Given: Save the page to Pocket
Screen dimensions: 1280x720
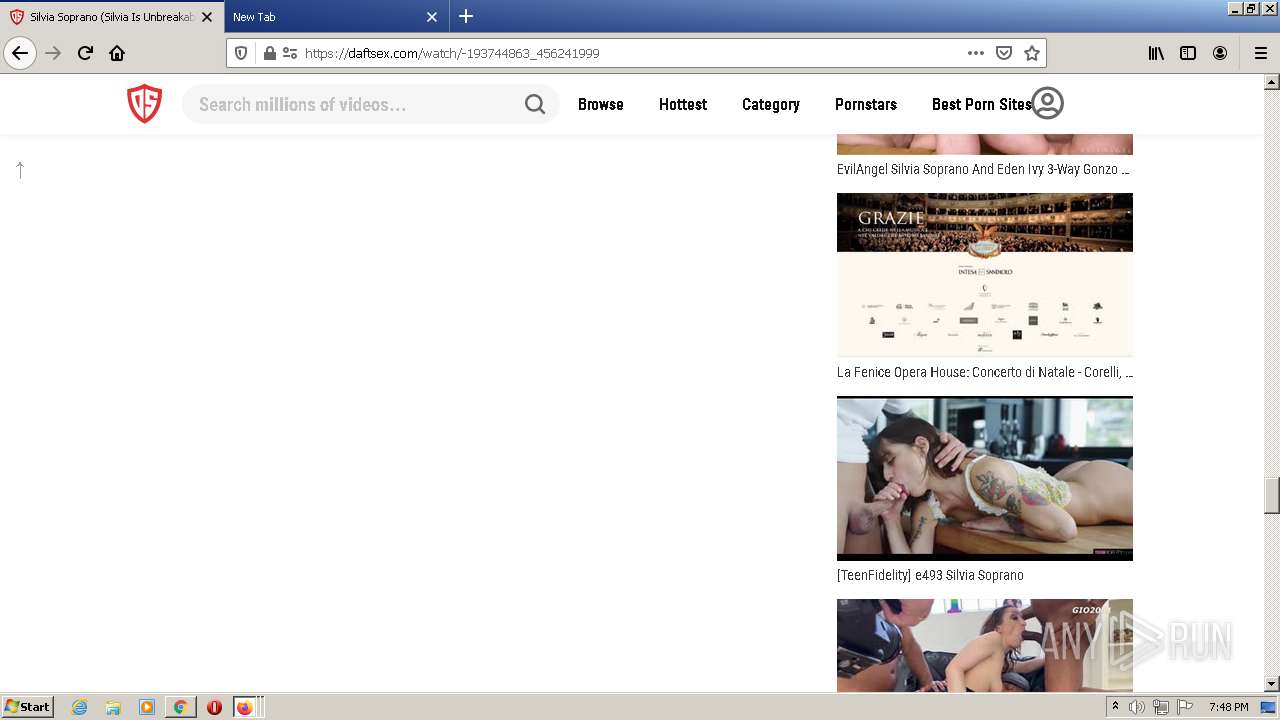Looking at the screenshot, I should 1004,53.
